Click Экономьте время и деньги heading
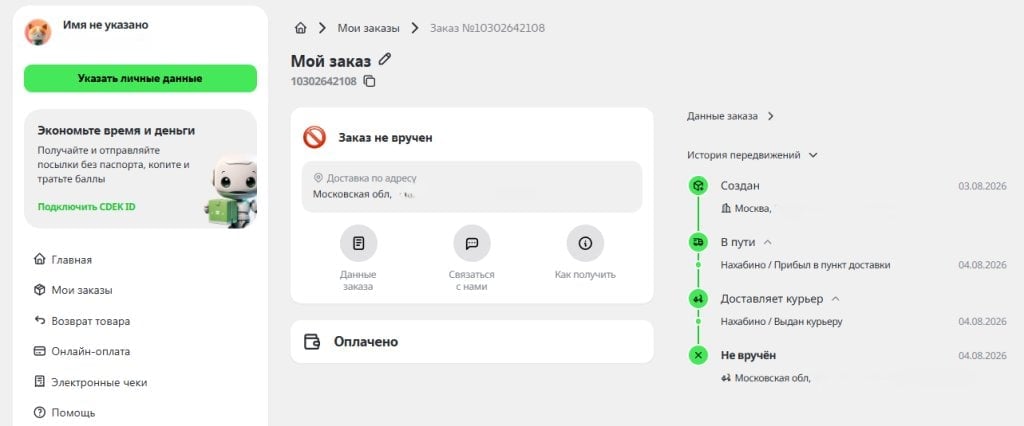Image resolution: width=1024 pixels, height=426 pixels. click(x=116, y=131)
